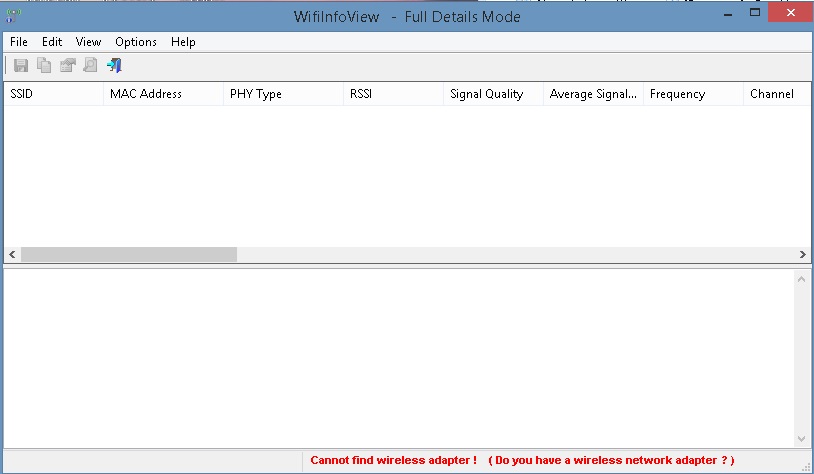Open the Edit menu
The height and width of the screenshot is (474, 814).
click(x=52, y=42)
